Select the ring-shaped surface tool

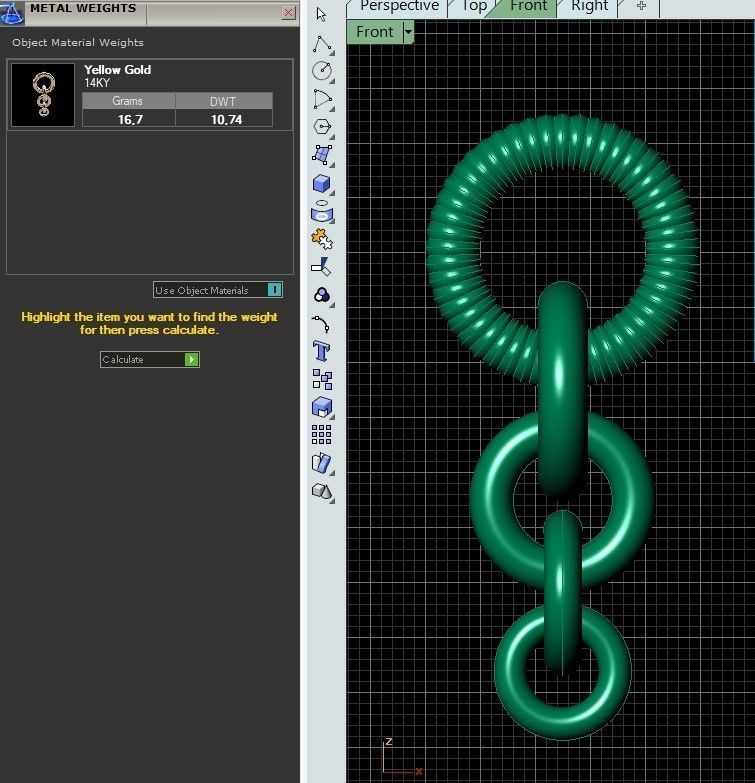[x=323, y=211]
